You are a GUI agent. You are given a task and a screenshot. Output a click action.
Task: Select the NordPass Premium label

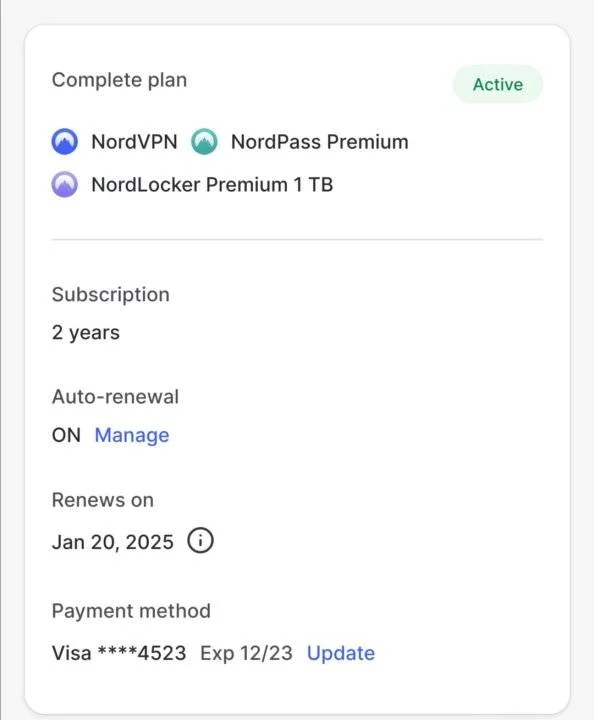[x=319, y=141]
